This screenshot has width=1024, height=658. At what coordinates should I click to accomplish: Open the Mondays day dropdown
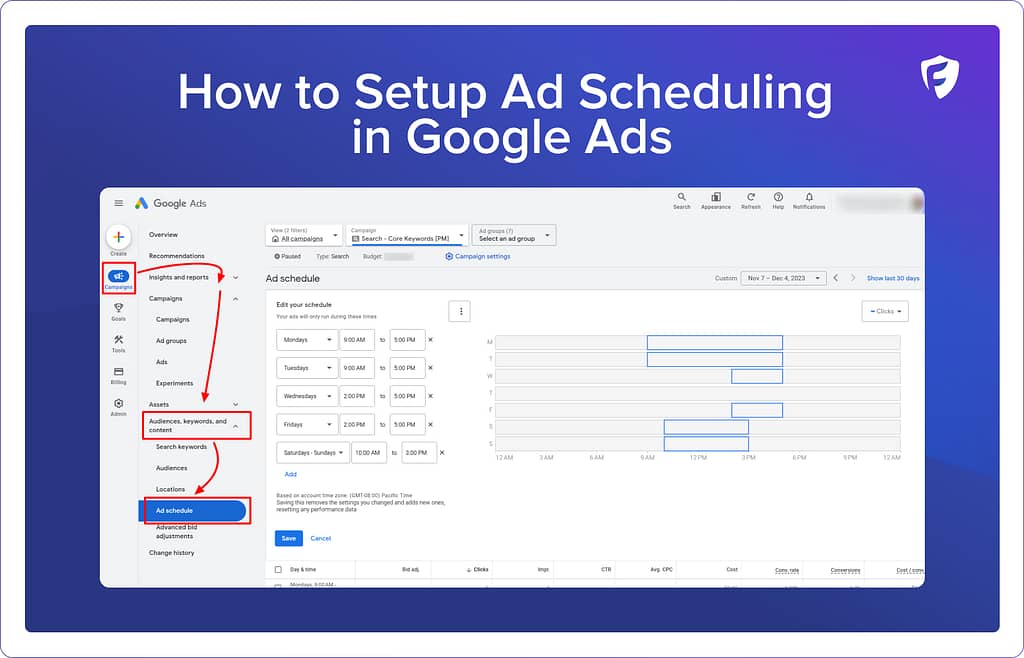point(306,340)
